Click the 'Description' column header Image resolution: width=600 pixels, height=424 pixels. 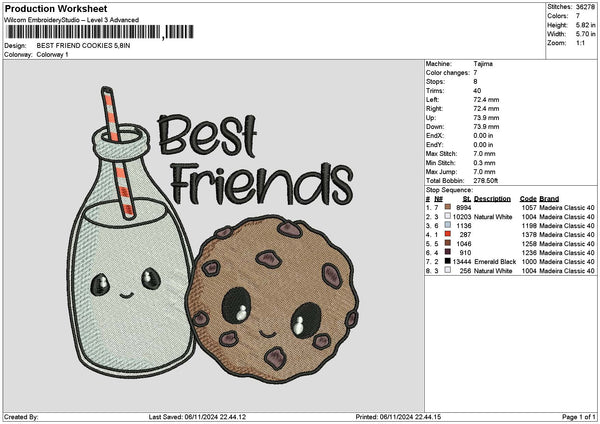pos(492,199)
